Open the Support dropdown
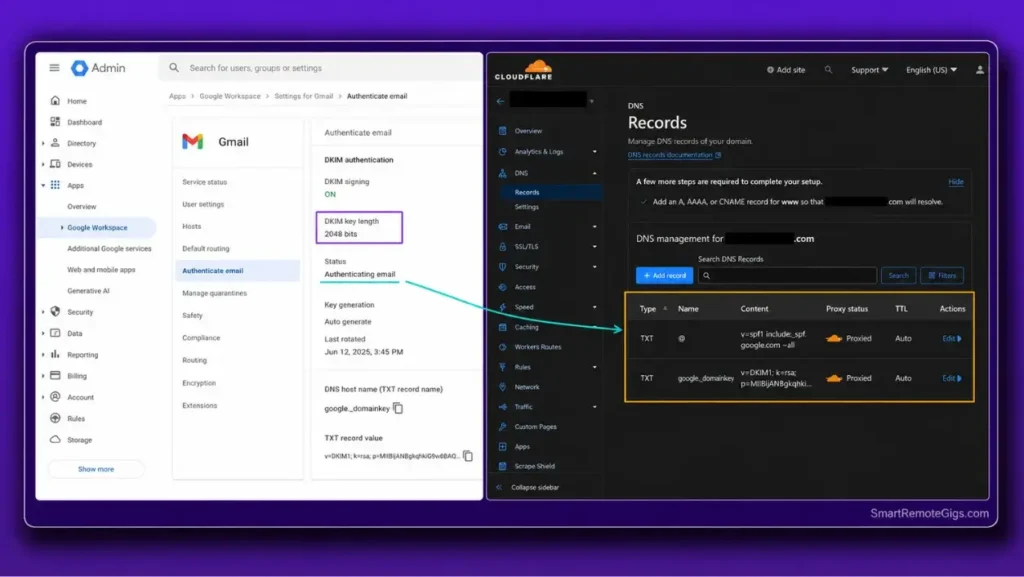The height and width of the screenshot is (577, 1024). (869, 70)
